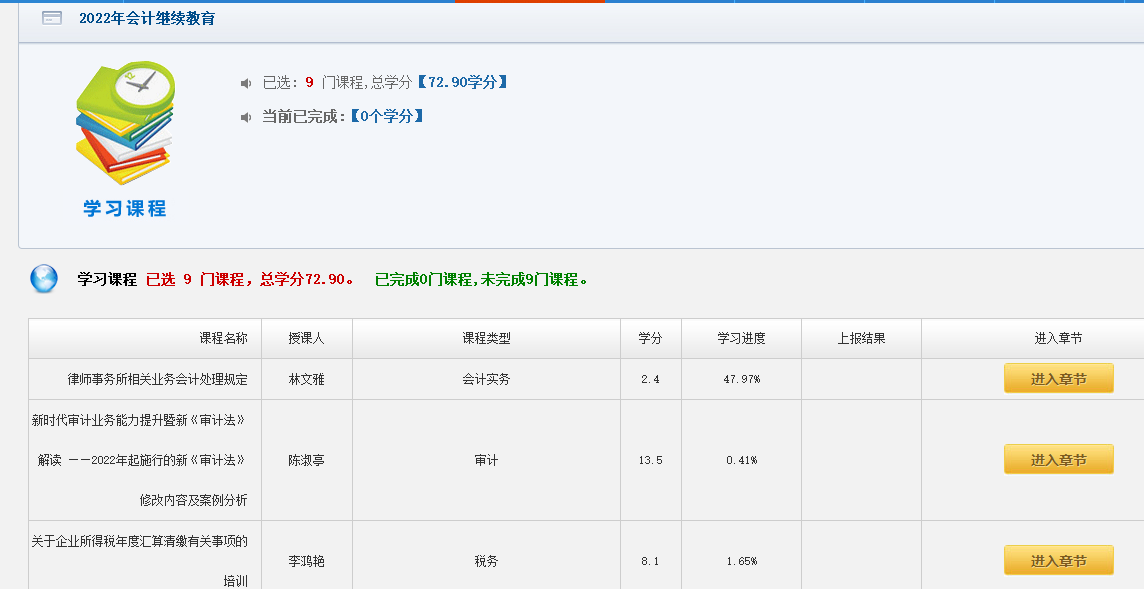Select the 学习进度 column header
This screenshot has width=1144, height=589.
click(x=741, y=339)
